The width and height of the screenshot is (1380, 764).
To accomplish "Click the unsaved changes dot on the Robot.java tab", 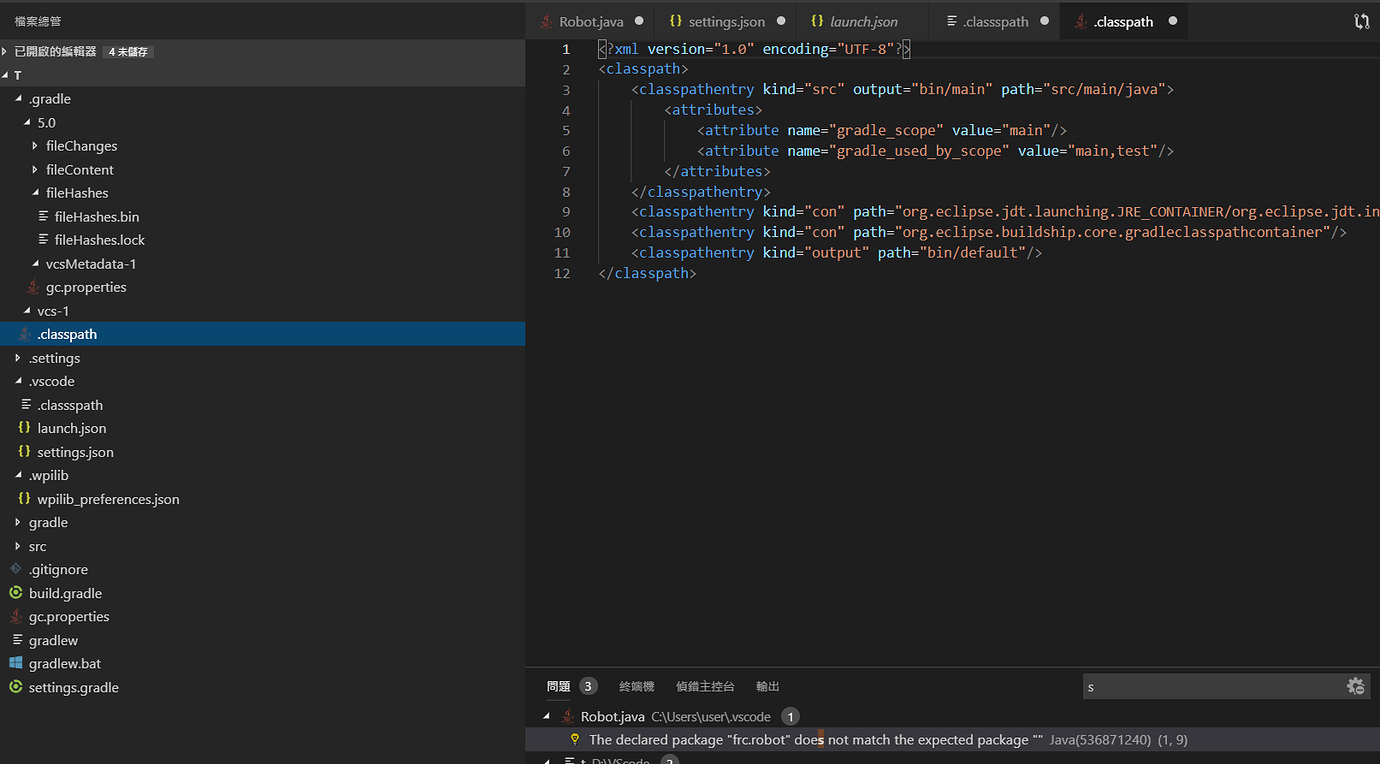I will click(637, 20).
